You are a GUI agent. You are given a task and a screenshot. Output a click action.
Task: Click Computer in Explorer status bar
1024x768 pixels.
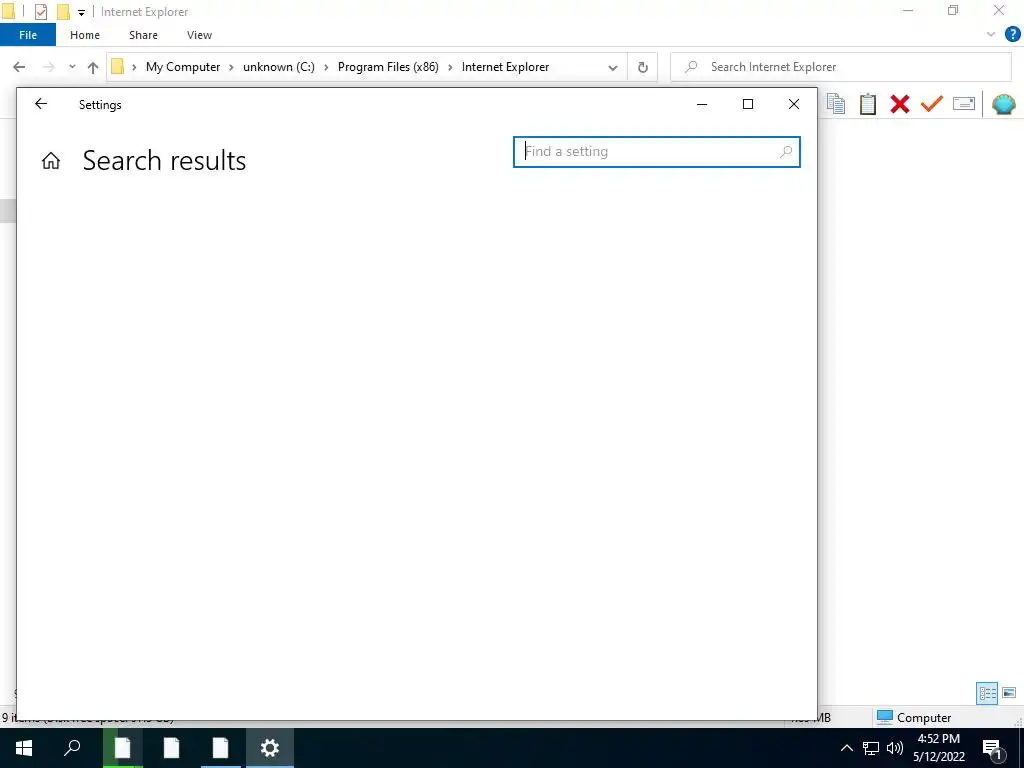pyautogui.click(x=914, y=718)
